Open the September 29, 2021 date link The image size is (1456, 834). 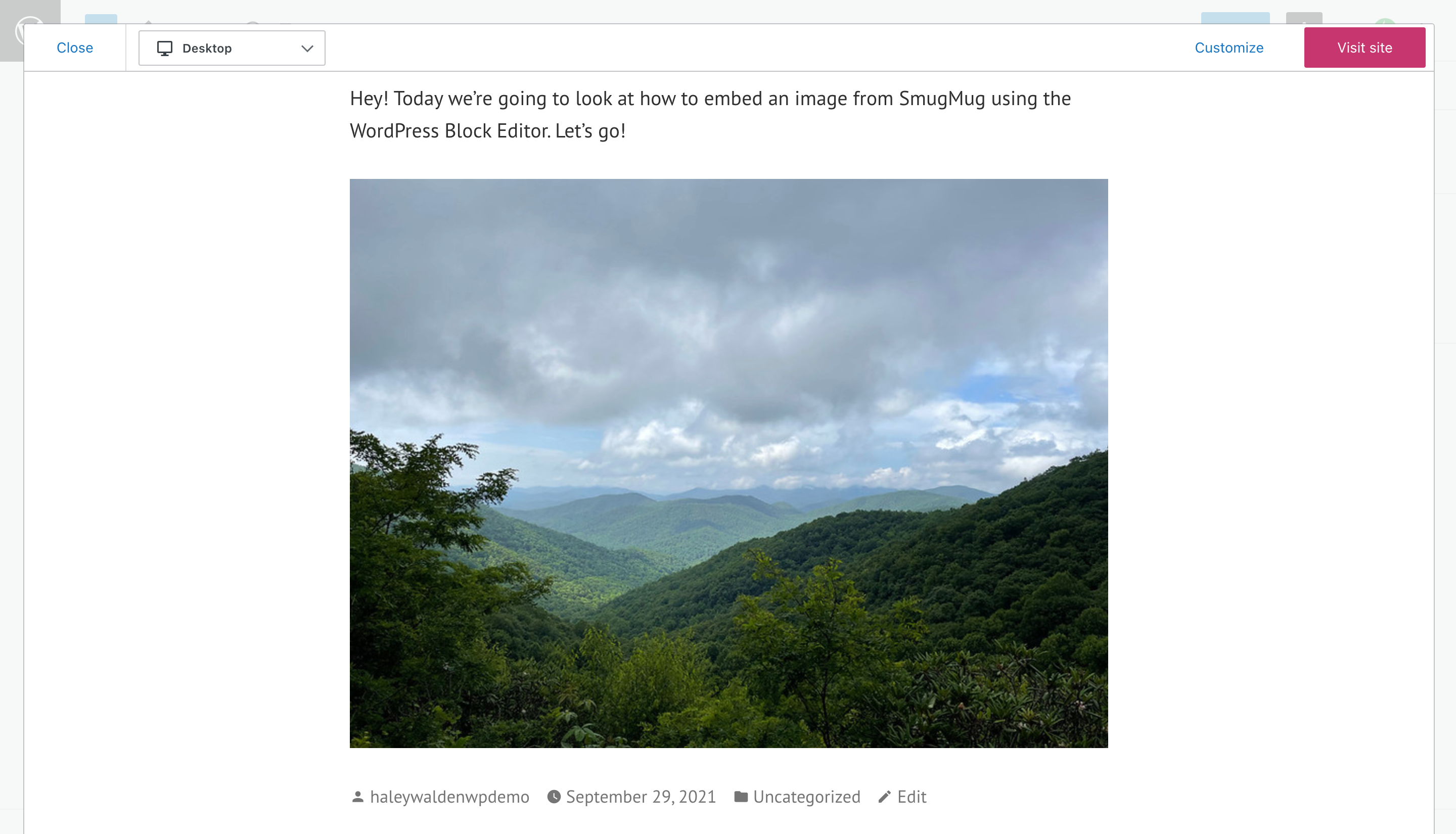(x=641, y=797)
